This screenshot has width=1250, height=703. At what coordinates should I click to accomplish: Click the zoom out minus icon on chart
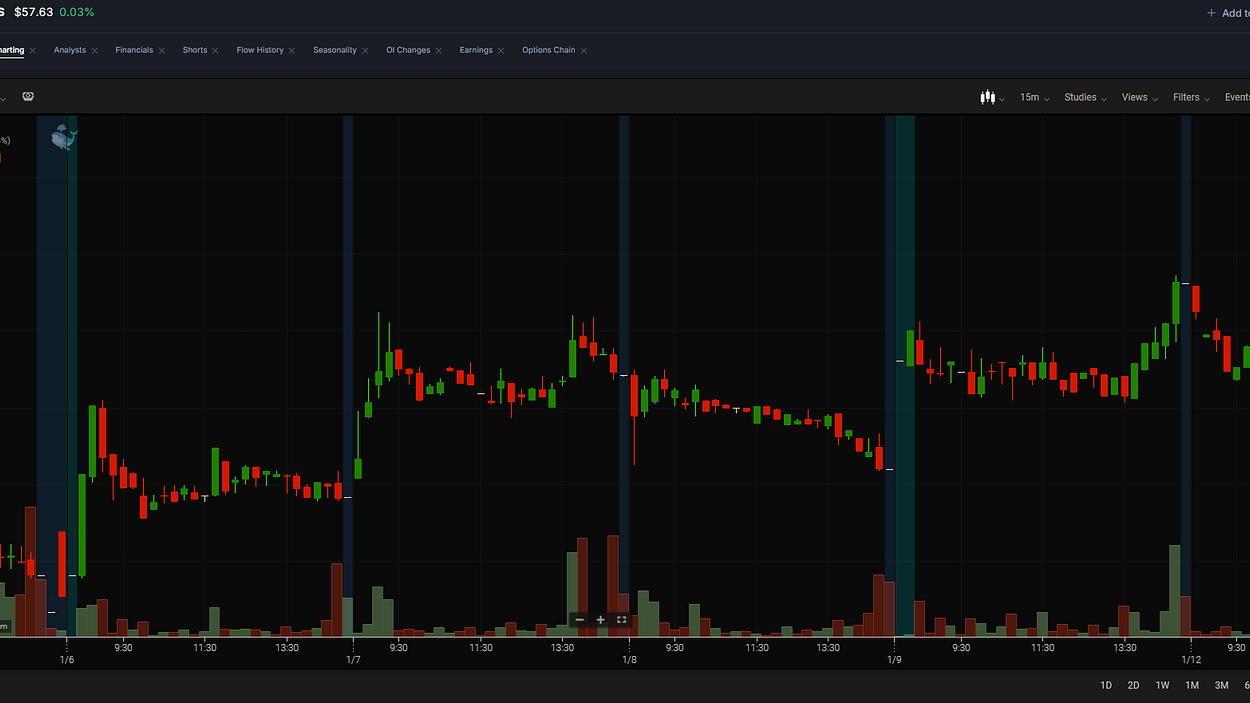(x=579, y=620)
